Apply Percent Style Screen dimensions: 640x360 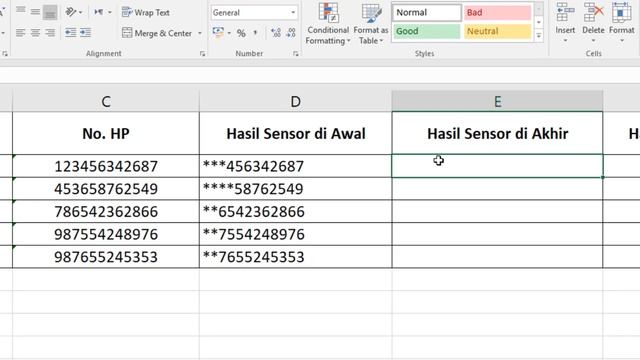241,33
